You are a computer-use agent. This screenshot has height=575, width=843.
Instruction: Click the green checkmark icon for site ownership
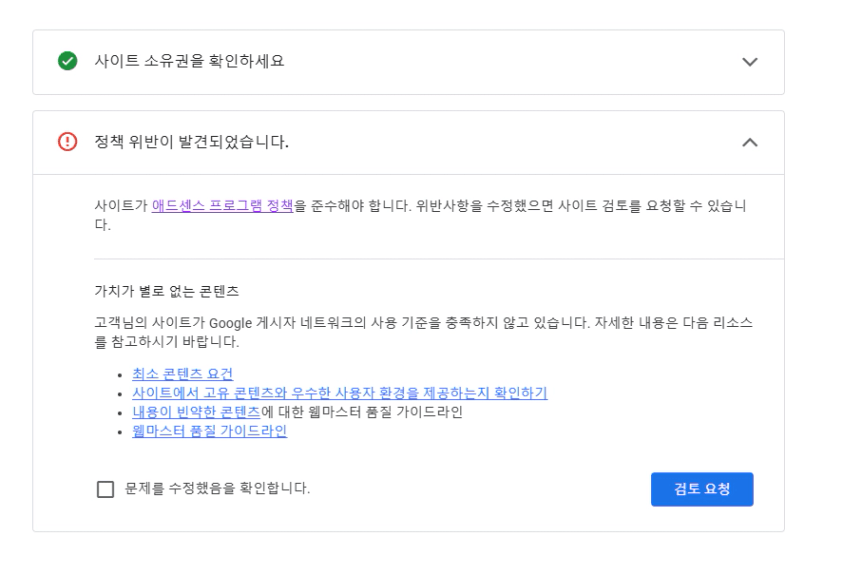[65, 62]
